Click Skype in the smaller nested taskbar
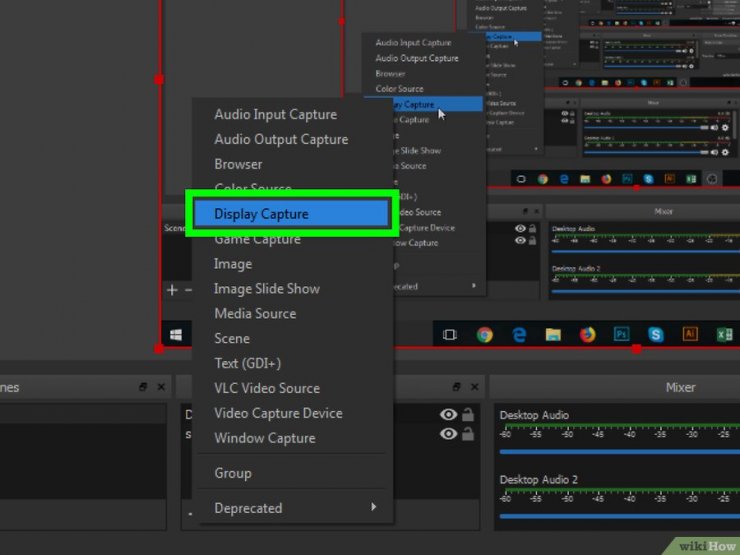 [x=648, y=179]
